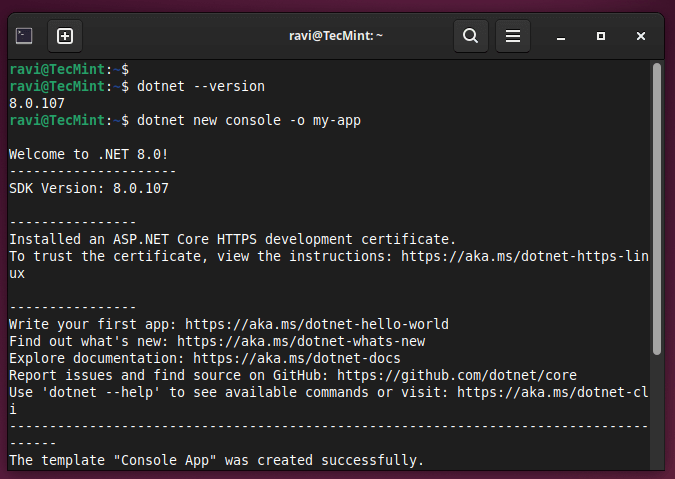Image resolution: width=675 pixels, height=479 pixels.
Task: Click the terminal app icon in the title bar
Action: (24, 36)
